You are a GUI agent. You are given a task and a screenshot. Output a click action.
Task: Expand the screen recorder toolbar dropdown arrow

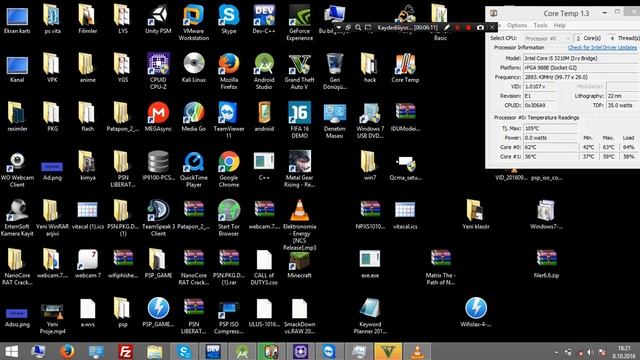(x=338, y=27)
